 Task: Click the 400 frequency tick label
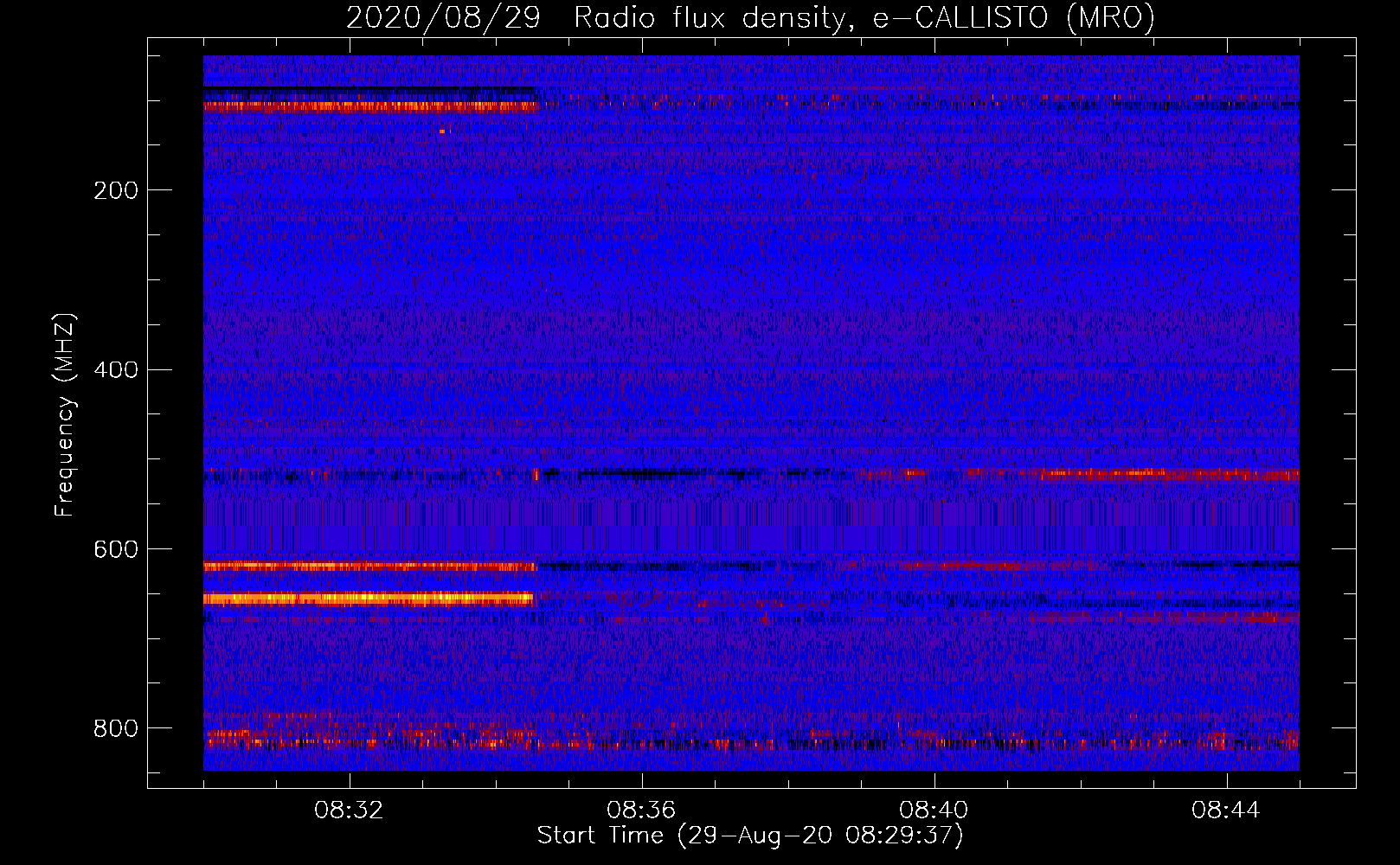pyautogui.click(x=116, y=370)
